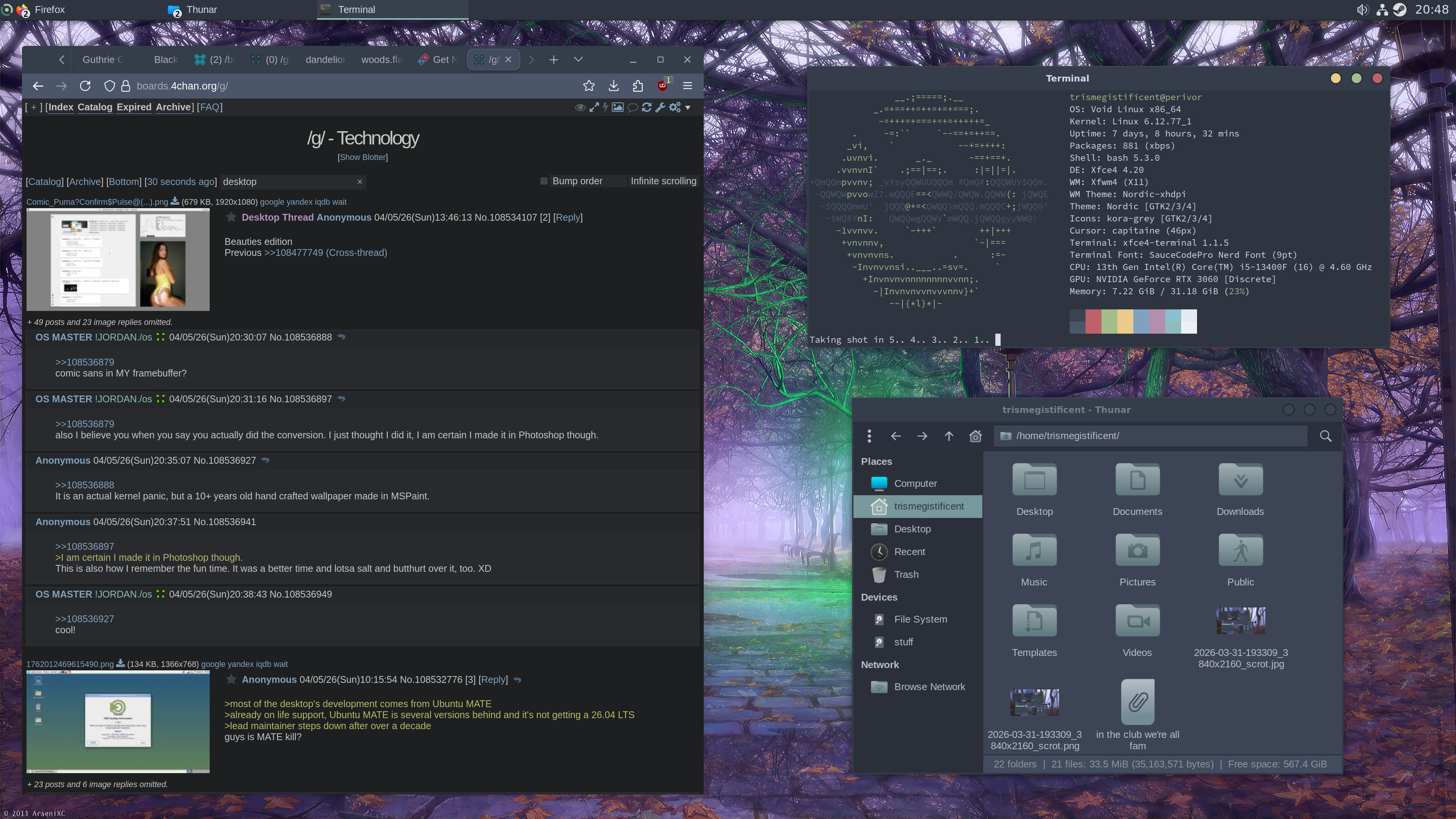1456x819 pixels.
Task: Toggle the thread watcher eye icon
Action: pos(580,107)
